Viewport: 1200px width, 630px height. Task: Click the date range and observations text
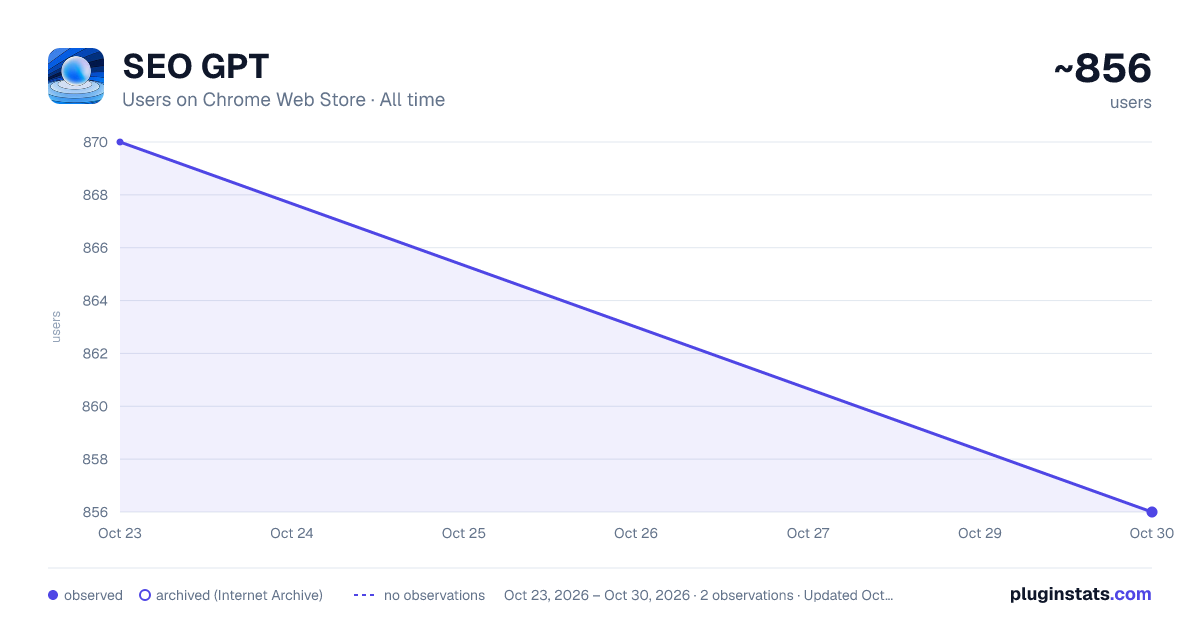698,595
